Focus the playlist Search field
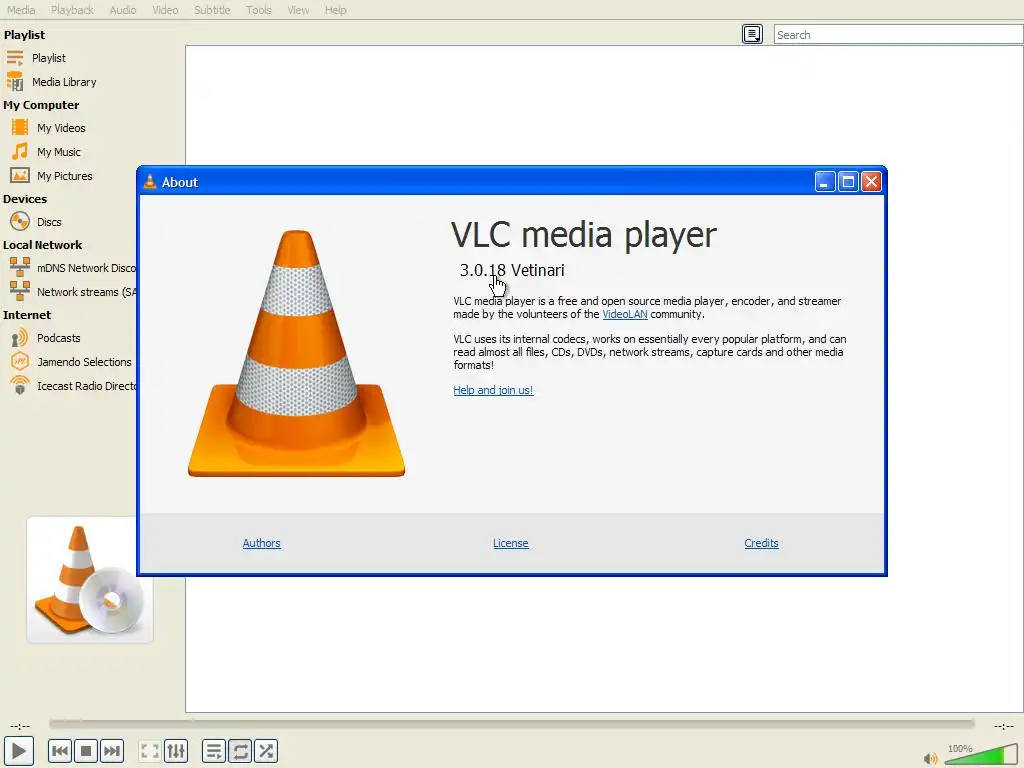 [899, 35]
